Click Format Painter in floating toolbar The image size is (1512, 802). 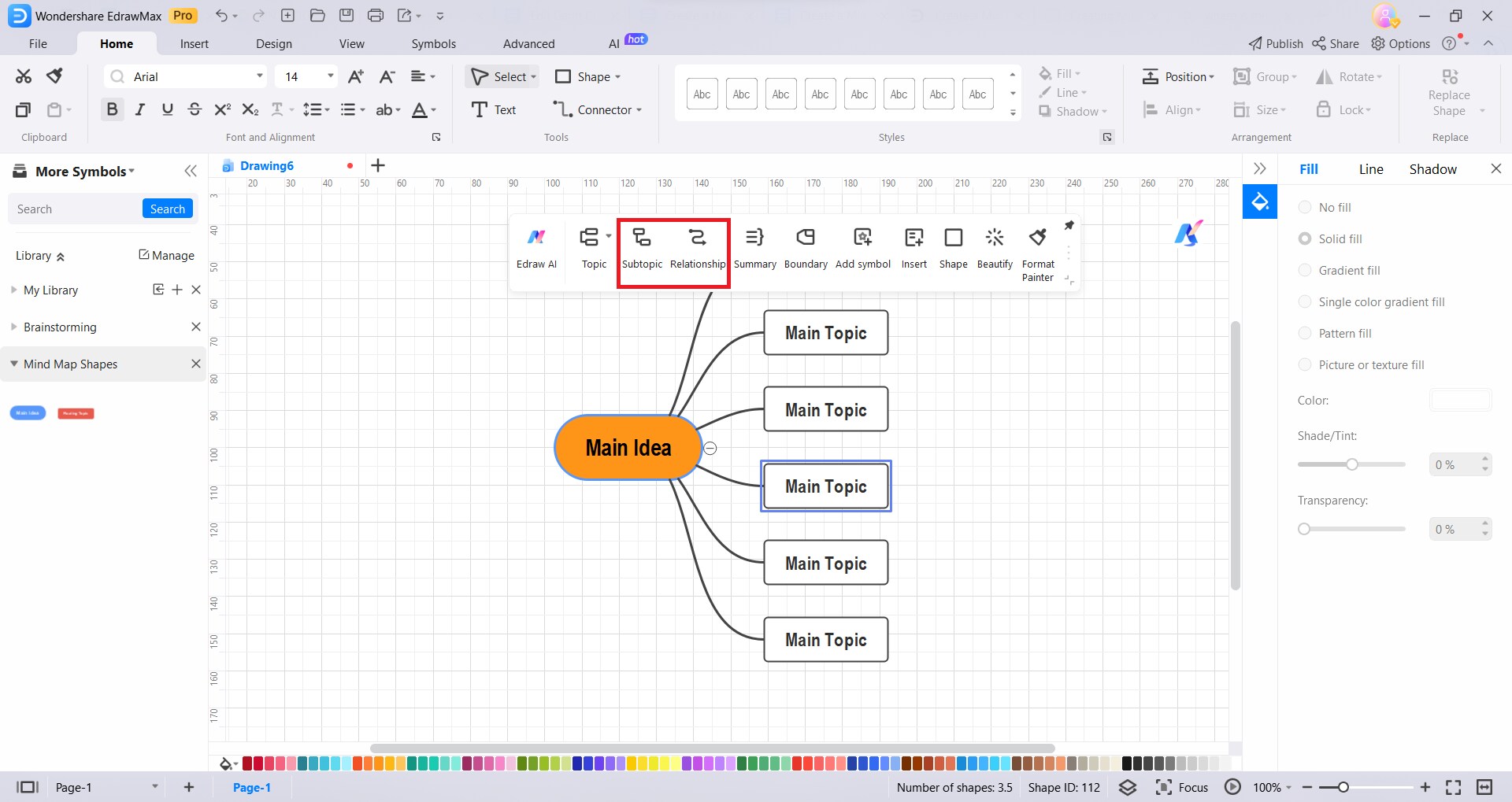pos(1038,255)
